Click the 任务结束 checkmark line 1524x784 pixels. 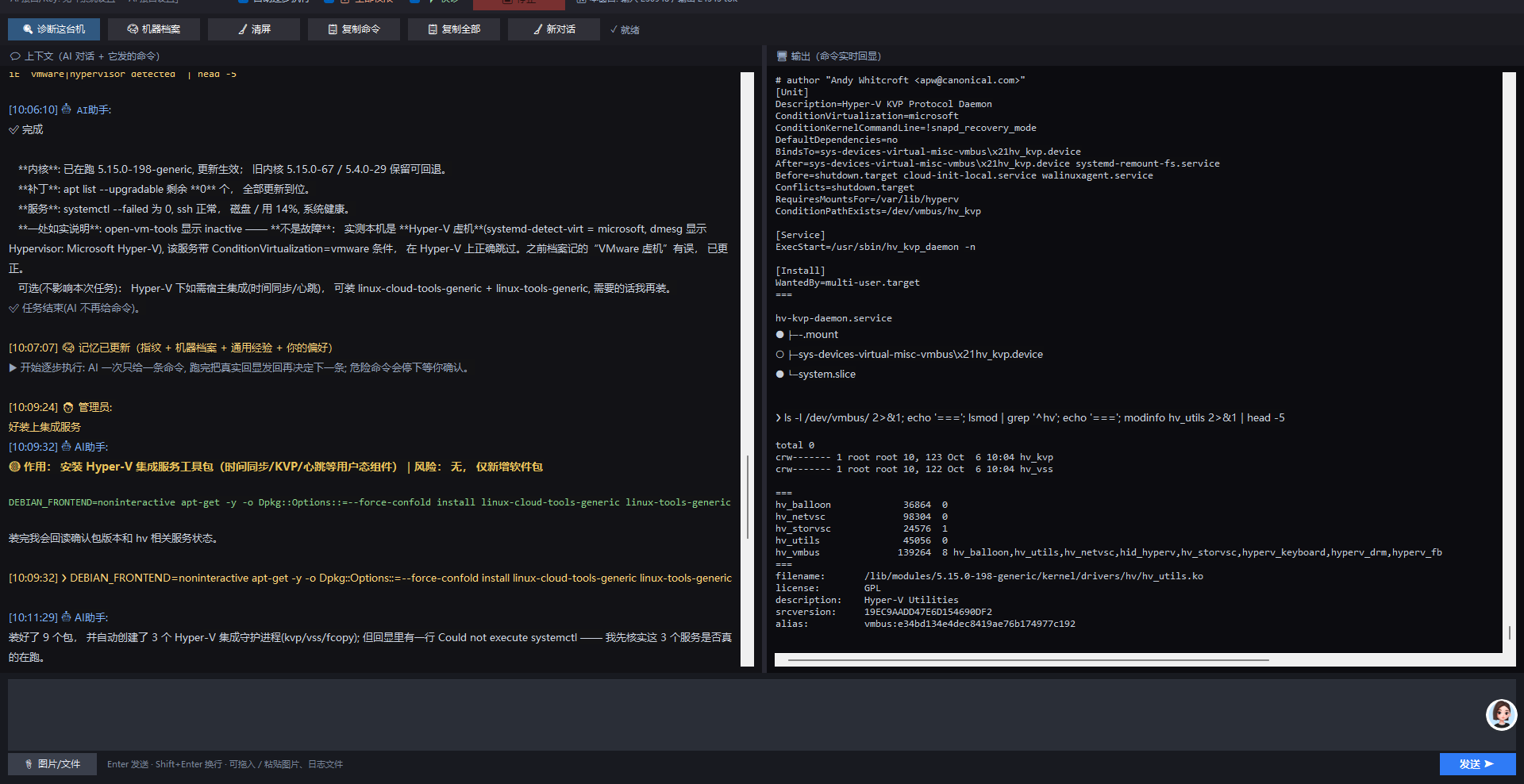(75, 308)
